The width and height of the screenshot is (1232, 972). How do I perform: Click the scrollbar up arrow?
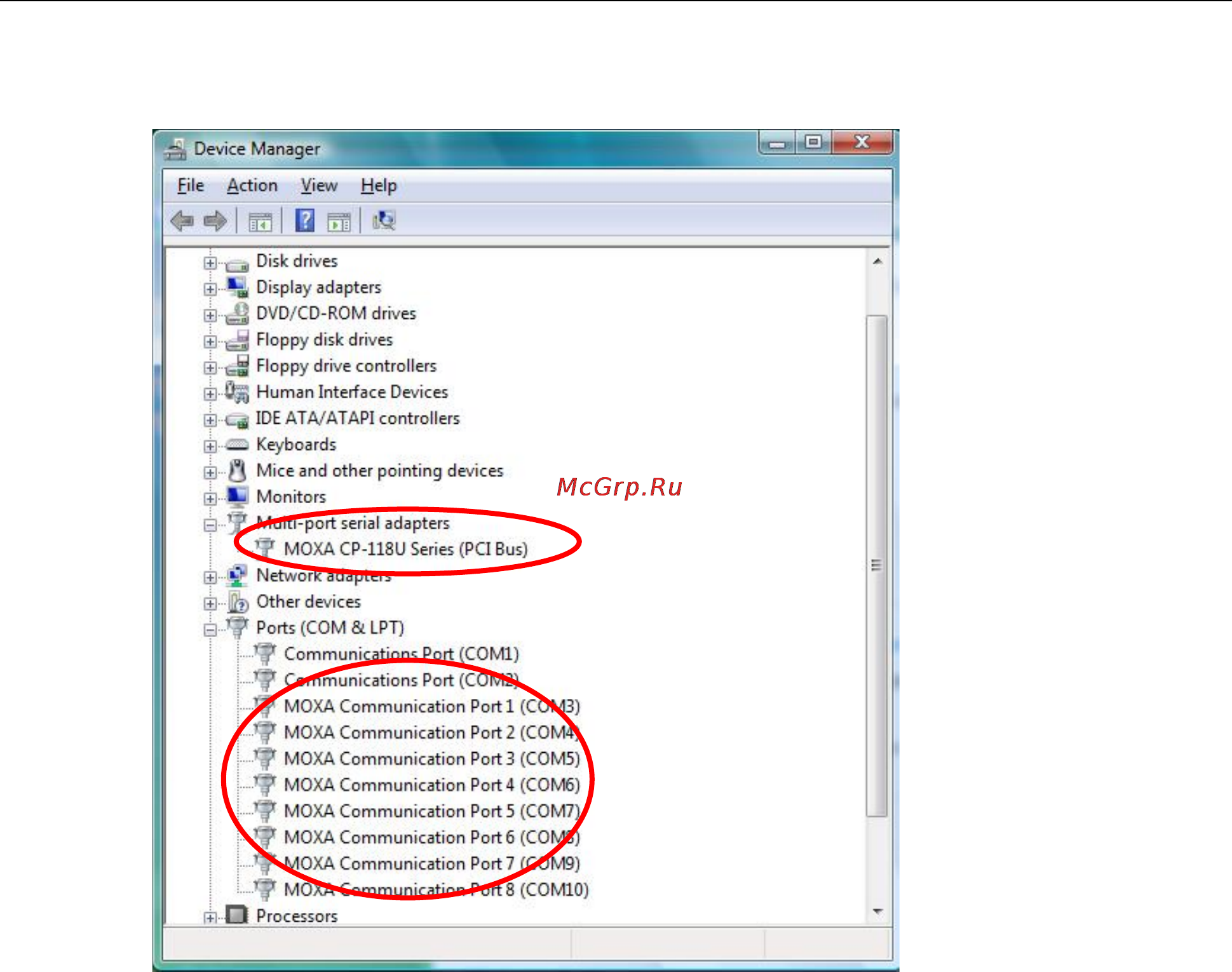pyautogui.click(x=877, y=261)
